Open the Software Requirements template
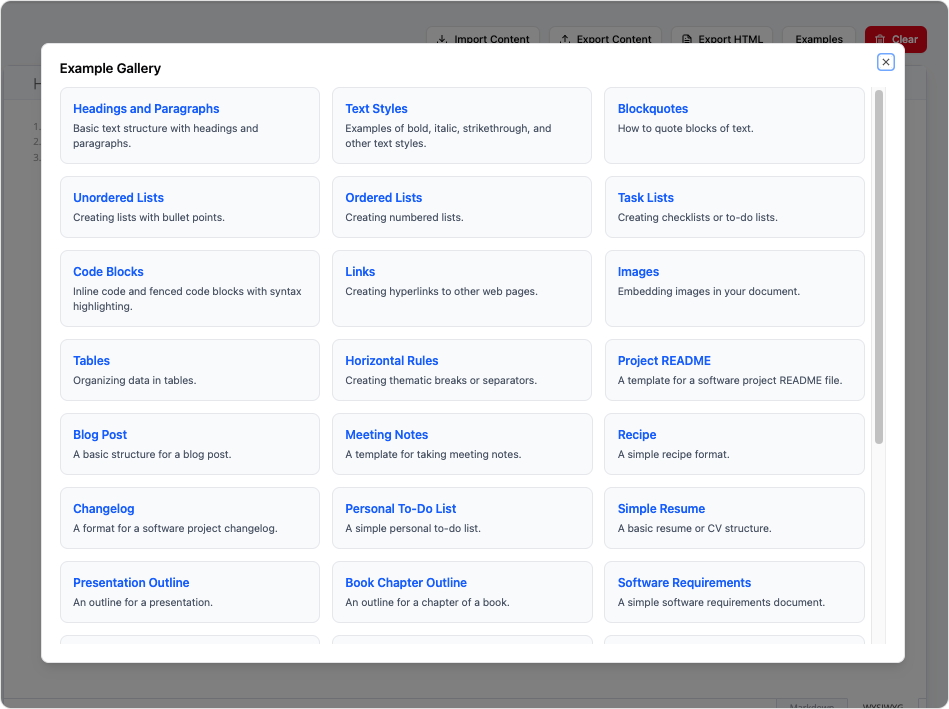Screen dimensions: 949x709 click(x=734, y=592)
